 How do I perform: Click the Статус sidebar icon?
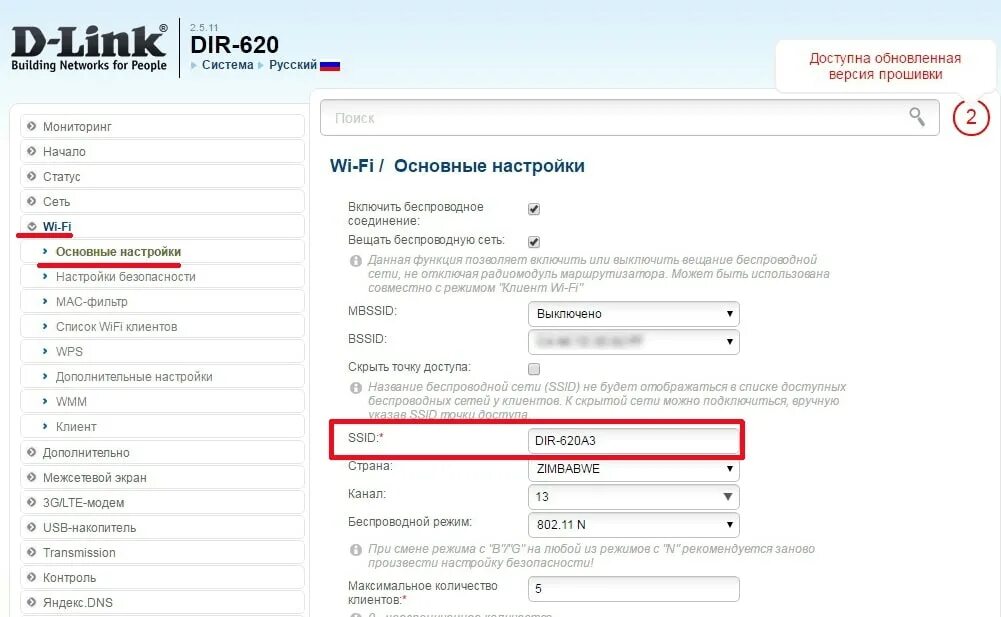point(34,176)
